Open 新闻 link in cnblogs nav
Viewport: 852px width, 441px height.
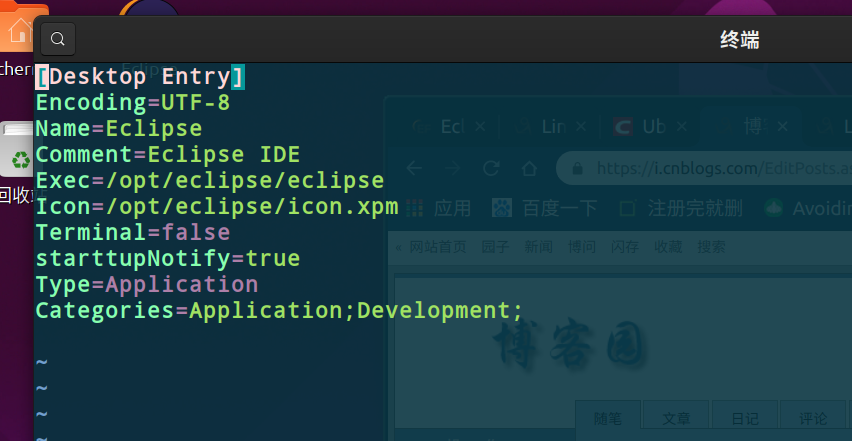[x=538, y=248]
